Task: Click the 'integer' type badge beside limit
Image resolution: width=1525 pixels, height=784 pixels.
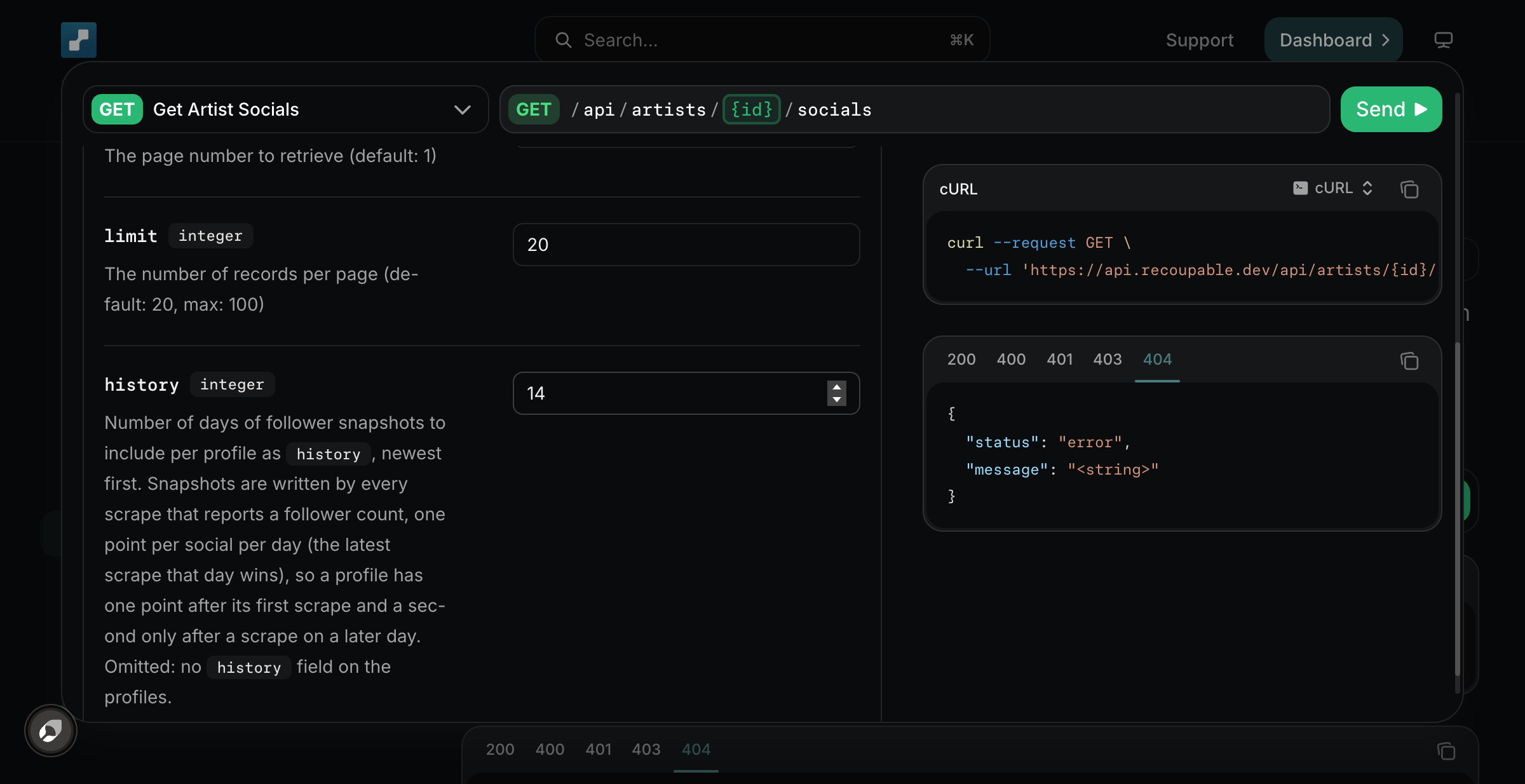Action: tap(210, 236)
